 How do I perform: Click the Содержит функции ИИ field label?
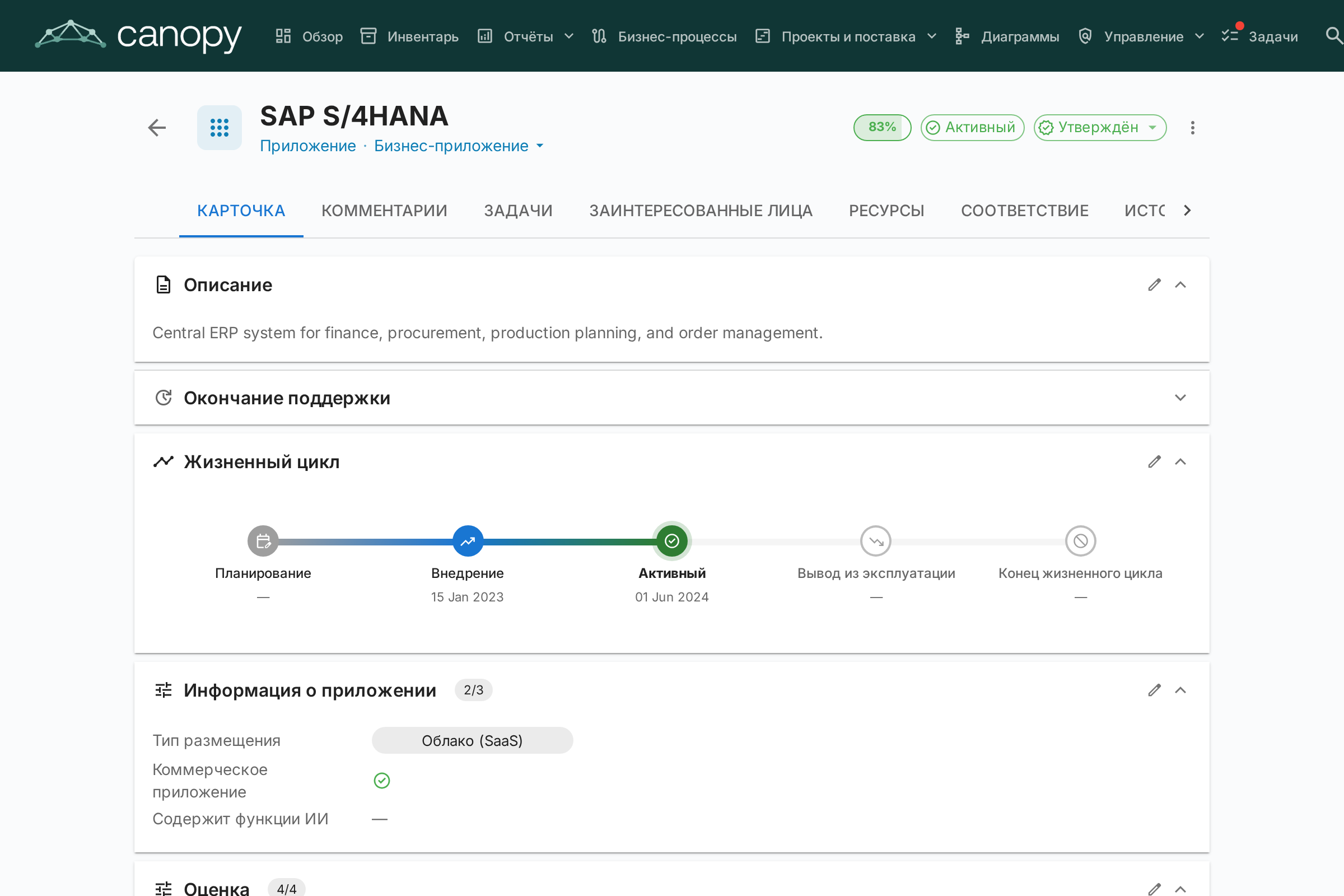point(241,819)
